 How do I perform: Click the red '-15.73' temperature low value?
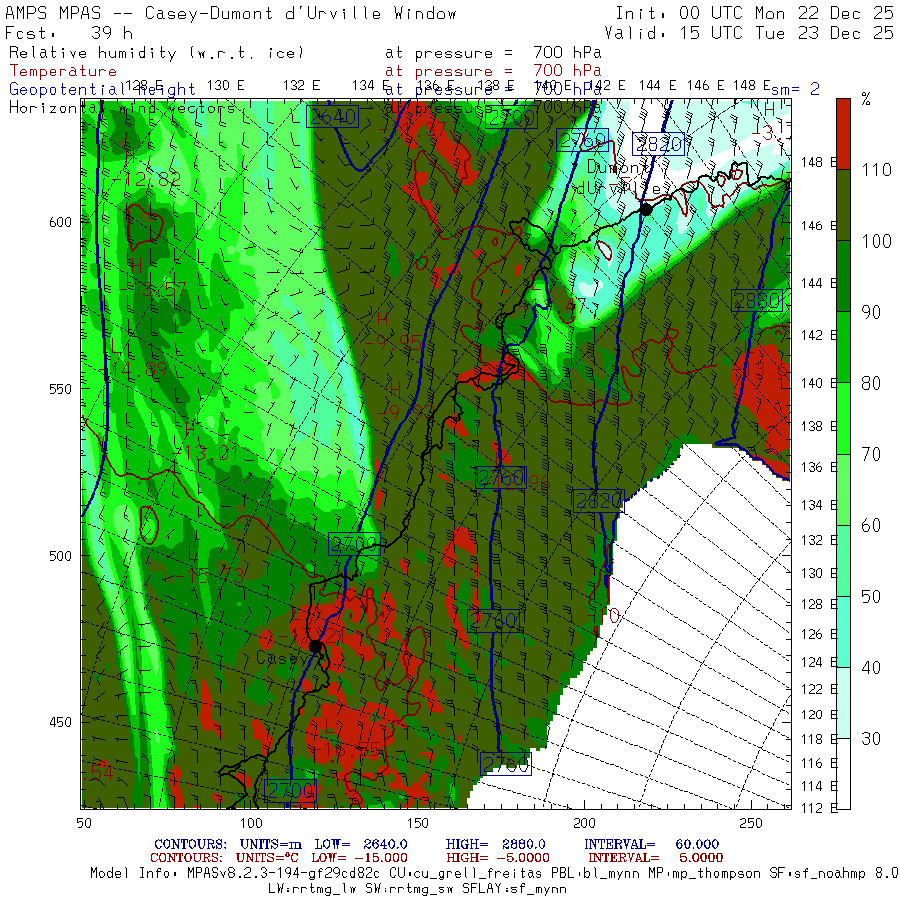[210, 575]
